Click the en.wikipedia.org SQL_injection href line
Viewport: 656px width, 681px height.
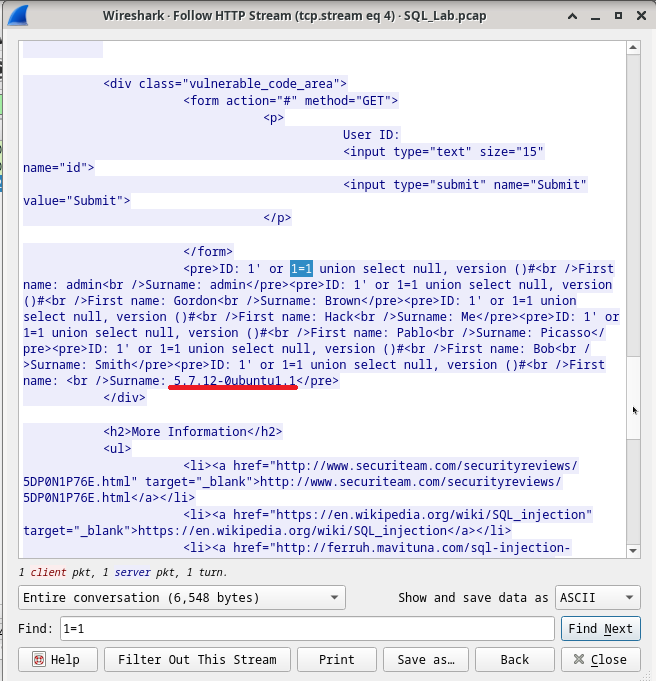click(388, 515)
